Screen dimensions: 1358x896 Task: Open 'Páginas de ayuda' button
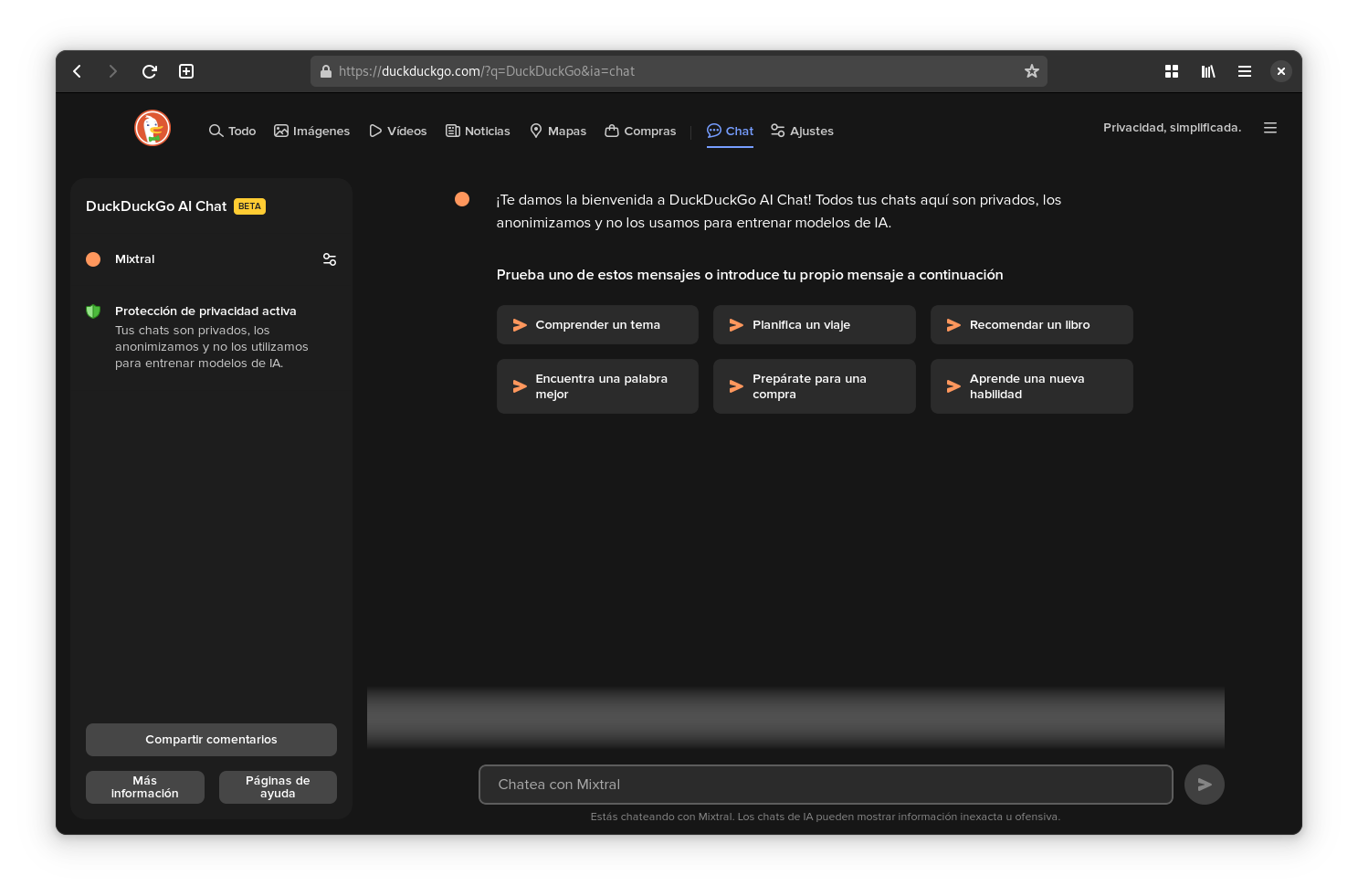click(x=278, y=787)
